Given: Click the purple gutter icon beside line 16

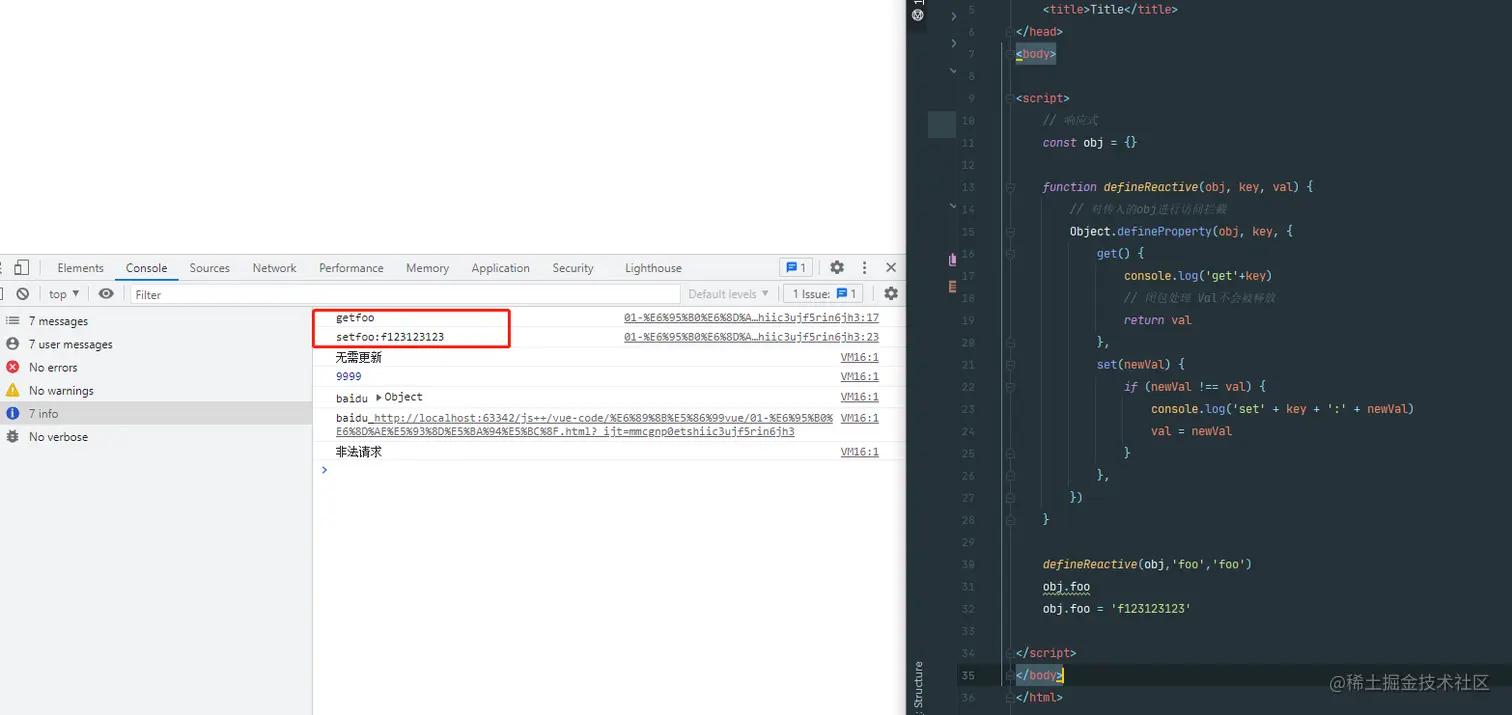Looking at the screenshot, I should [x=952, y=259].
